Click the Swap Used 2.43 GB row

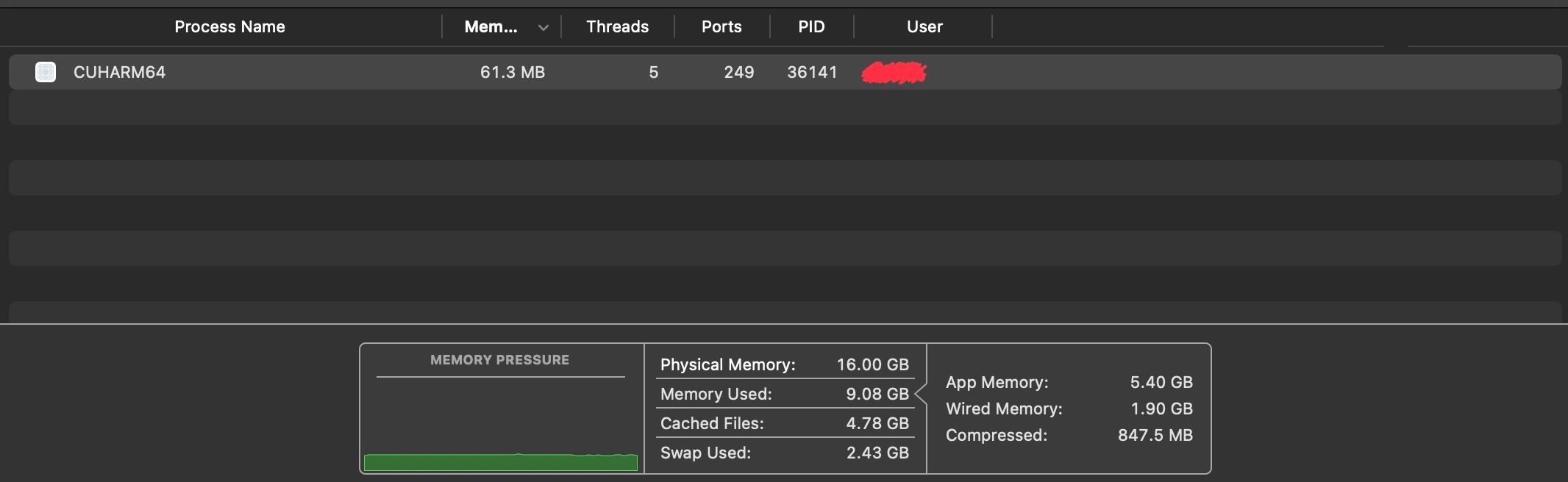784,453
